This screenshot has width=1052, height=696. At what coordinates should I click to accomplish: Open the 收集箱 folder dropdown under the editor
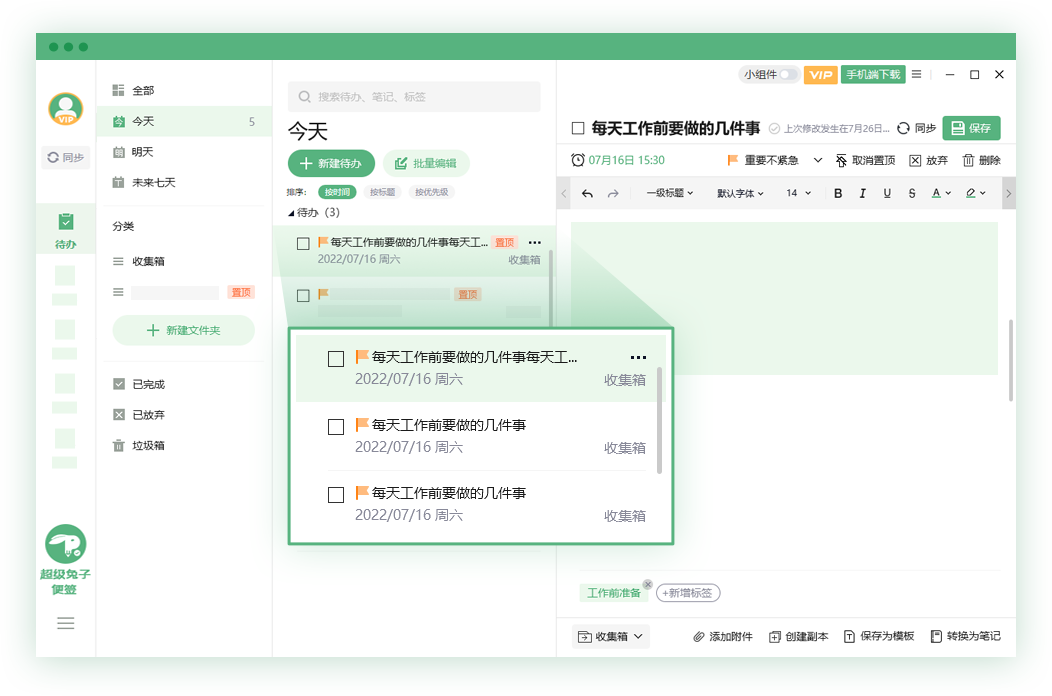tap(611, 636)
